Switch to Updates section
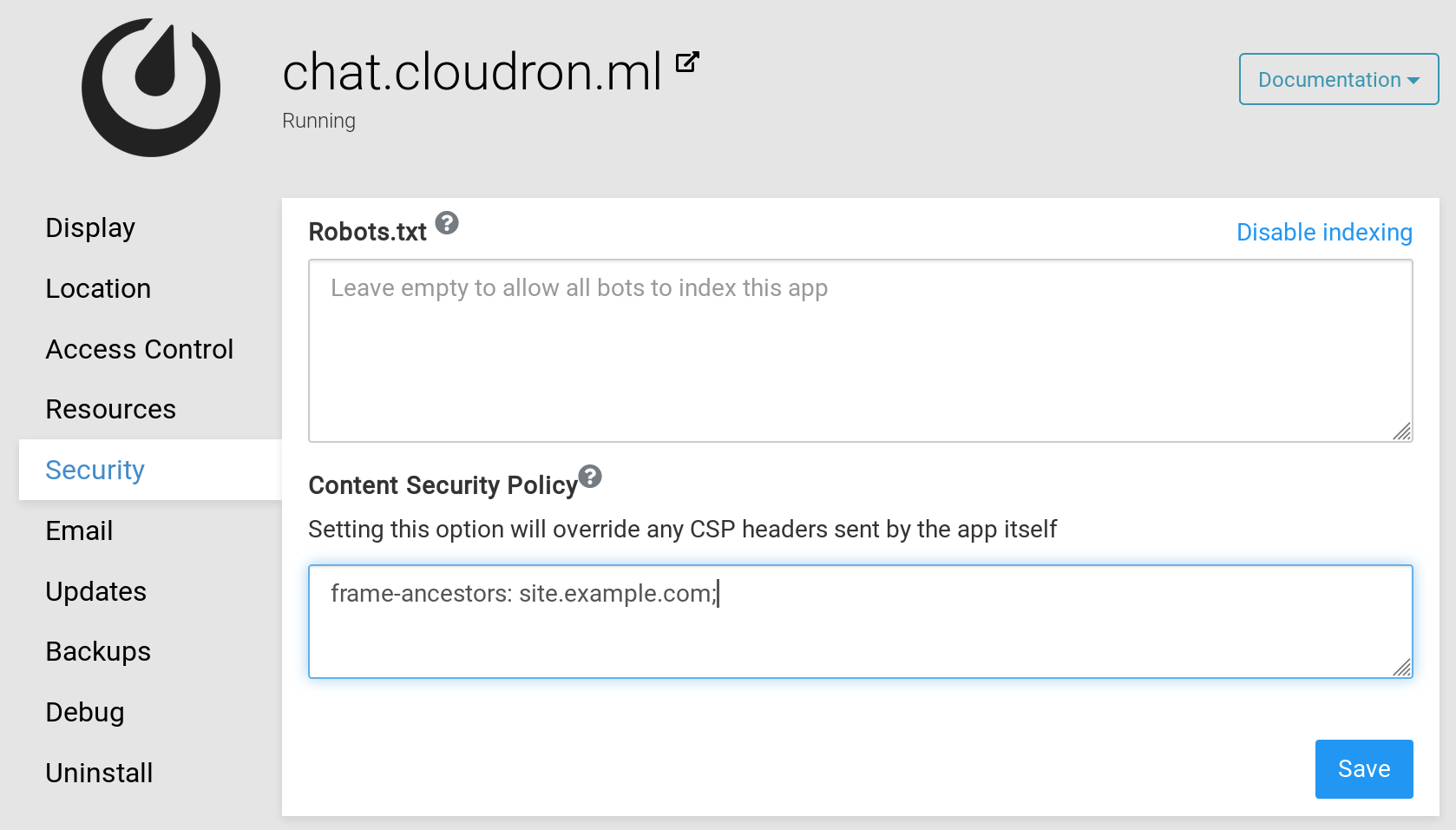 pos(95,591)
